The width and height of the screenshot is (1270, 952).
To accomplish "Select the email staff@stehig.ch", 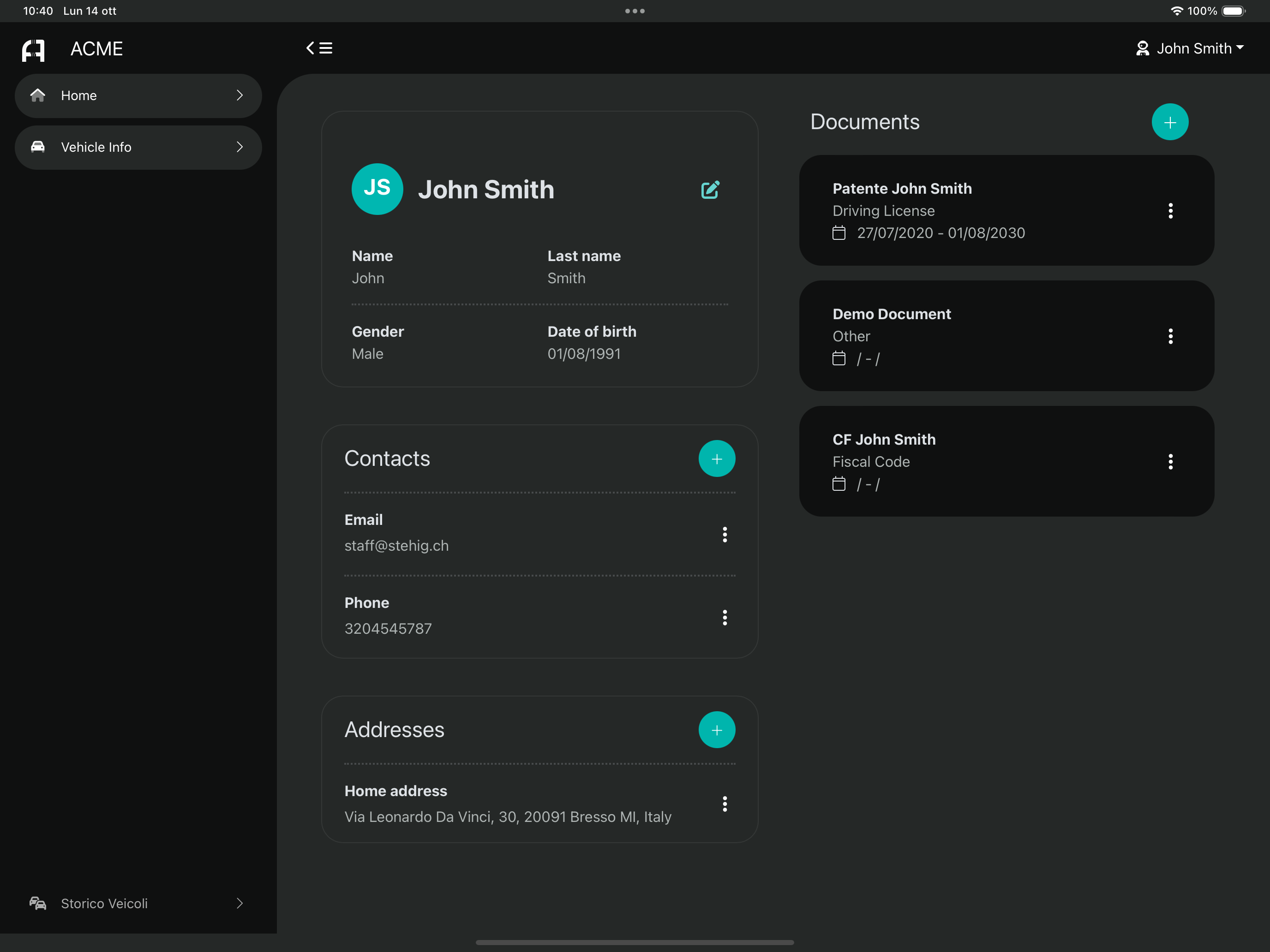I will click(397, 546).
